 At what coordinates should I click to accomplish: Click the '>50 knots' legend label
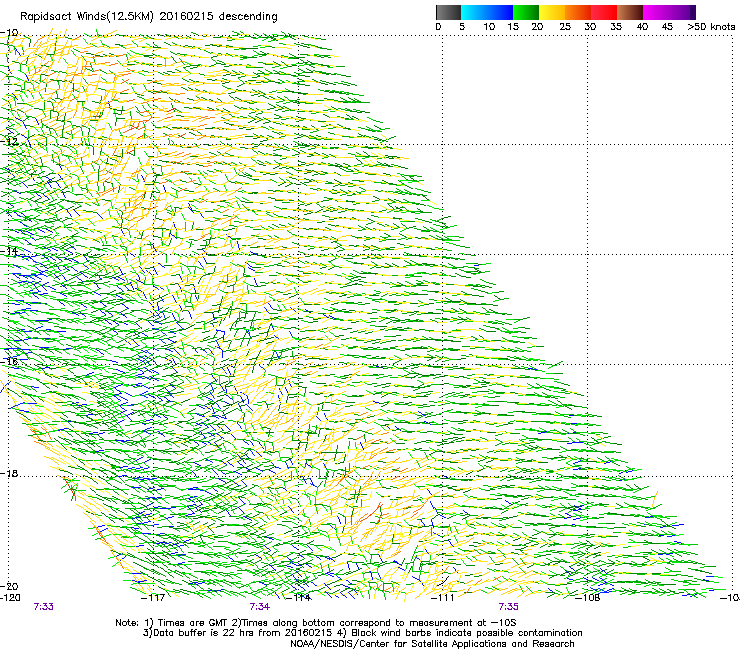(711, 27)
